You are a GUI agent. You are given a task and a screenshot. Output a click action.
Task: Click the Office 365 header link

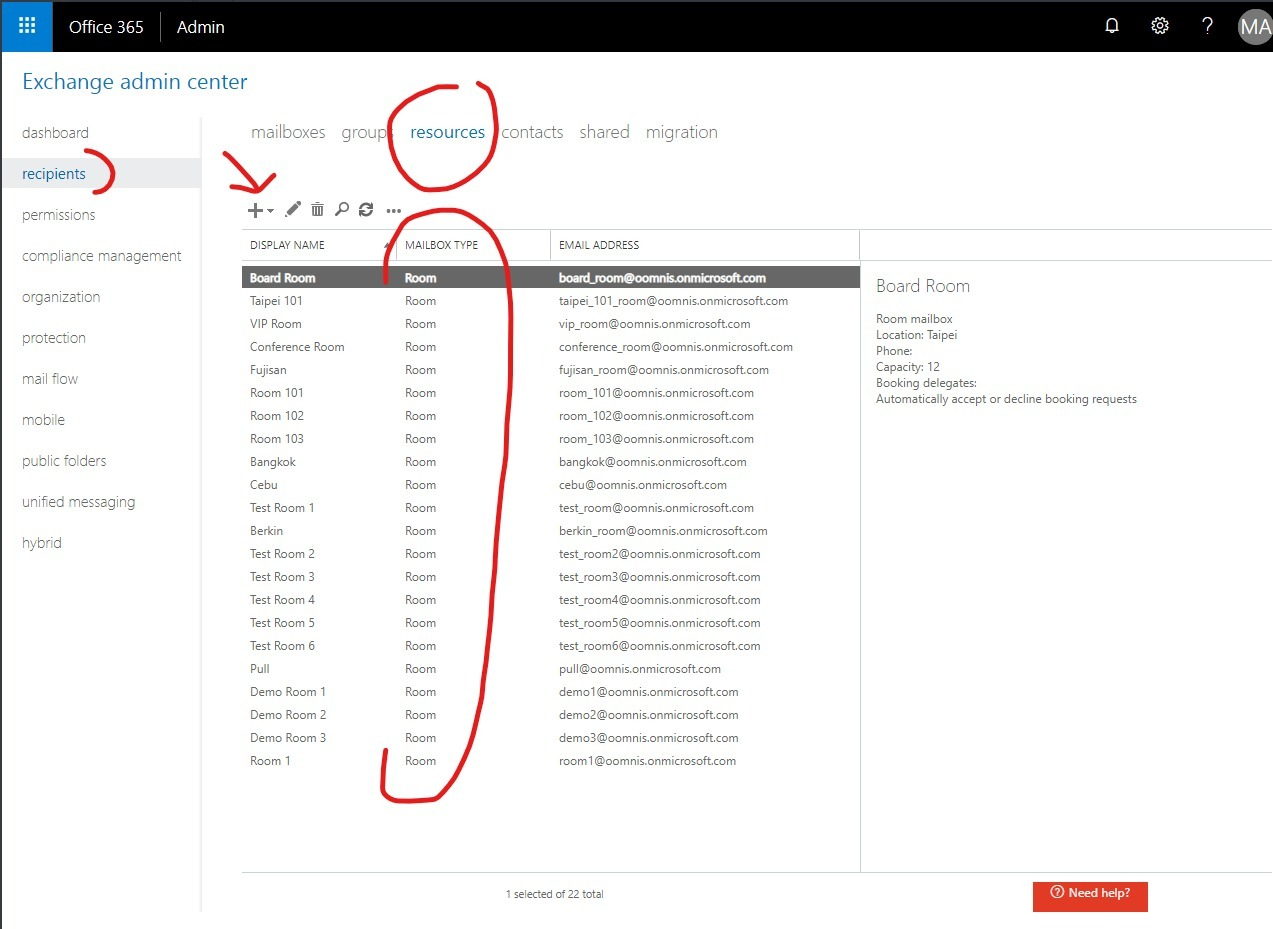click(106, 27)
